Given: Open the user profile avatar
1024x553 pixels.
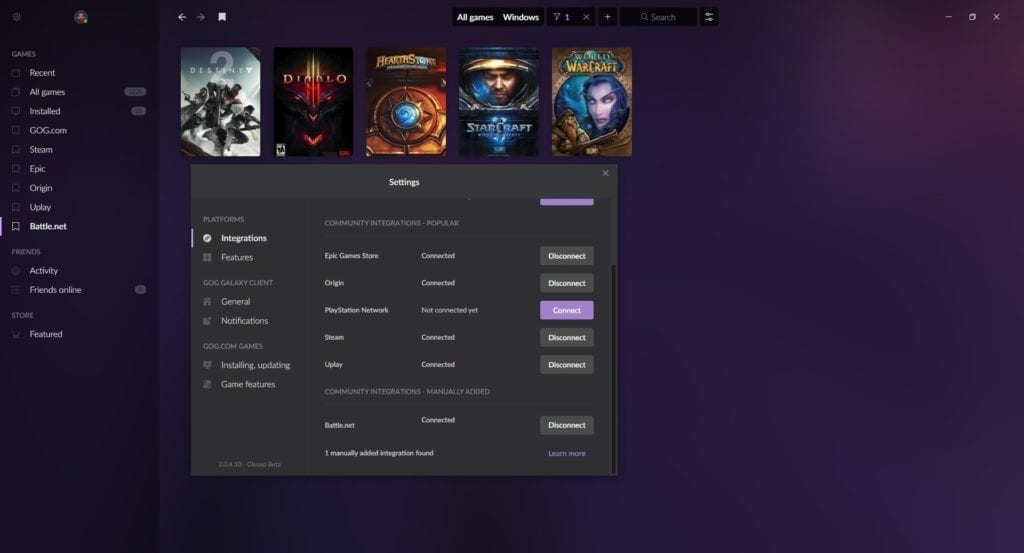Looking at the screenshot, I should click(x=81, y=17).
